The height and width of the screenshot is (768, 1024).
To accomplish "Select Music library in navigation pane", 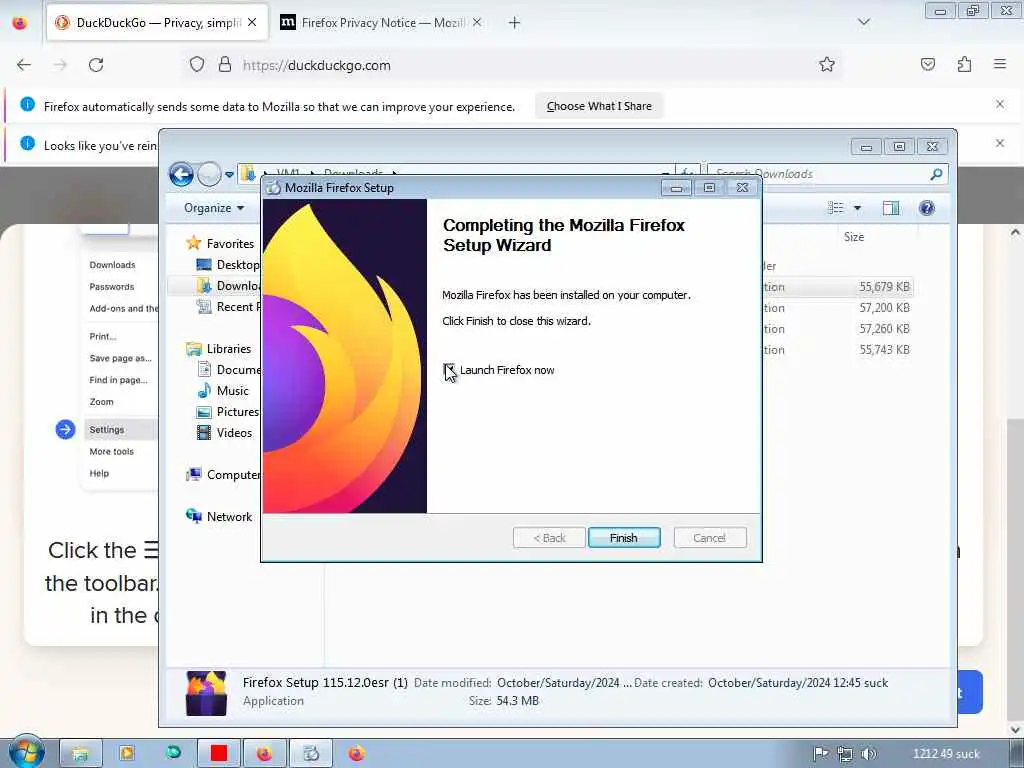I will coord(232,391).
